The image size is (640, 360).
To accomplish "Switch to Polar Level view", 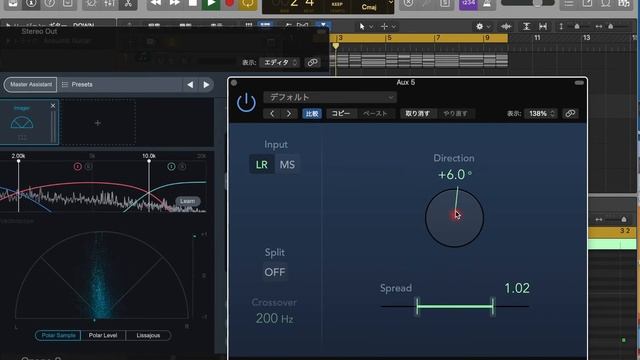I will (103, 335).
